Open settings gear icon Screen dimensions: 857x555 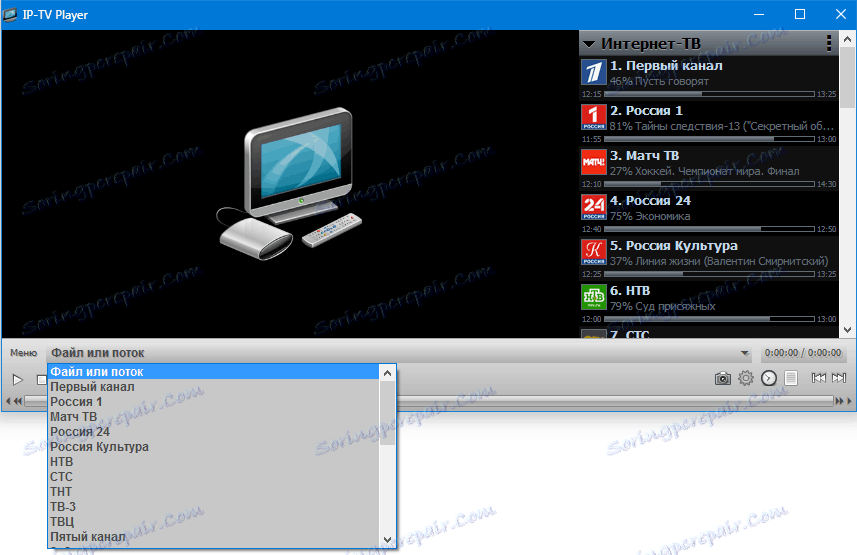[x=746, y=378]
